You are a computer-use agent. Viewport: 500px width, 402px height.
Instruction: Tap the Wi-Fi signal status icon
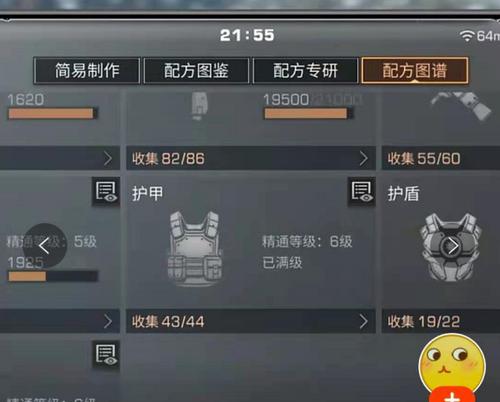coord(467,36)
